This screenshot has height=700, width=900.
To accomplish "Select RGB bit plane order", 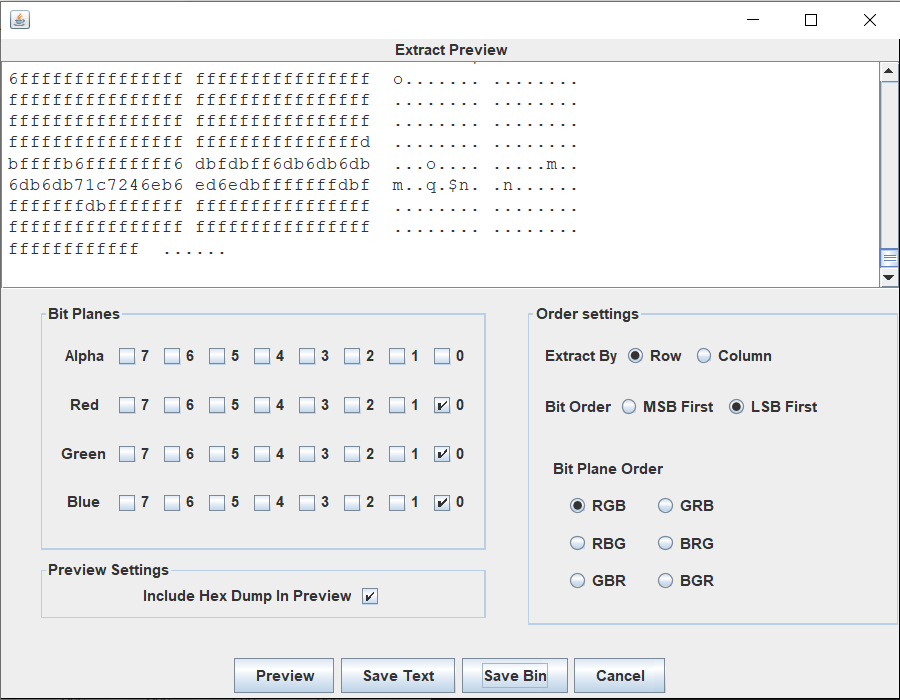I will (577, 505).
